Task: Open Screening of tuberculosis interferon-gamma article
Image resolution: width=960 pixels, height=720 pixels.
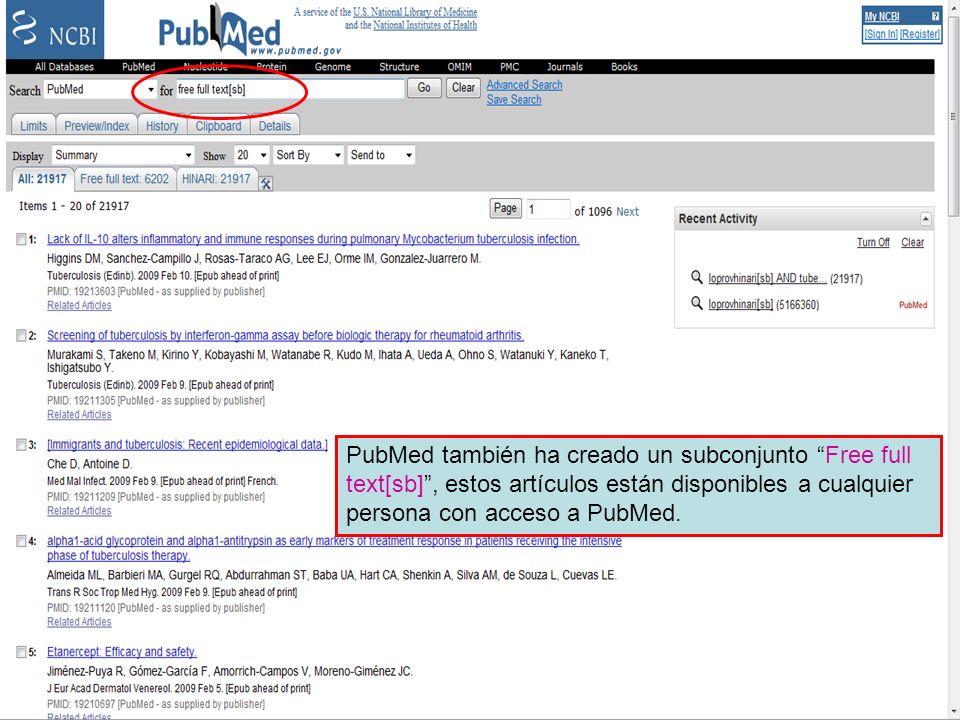Action: click(285, 336)
